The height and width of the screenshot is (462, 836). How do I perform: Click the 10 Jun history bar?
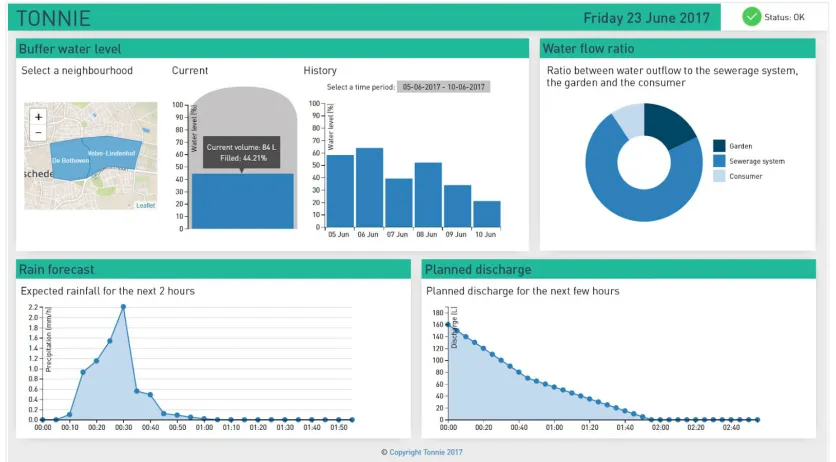pos(487,214)
